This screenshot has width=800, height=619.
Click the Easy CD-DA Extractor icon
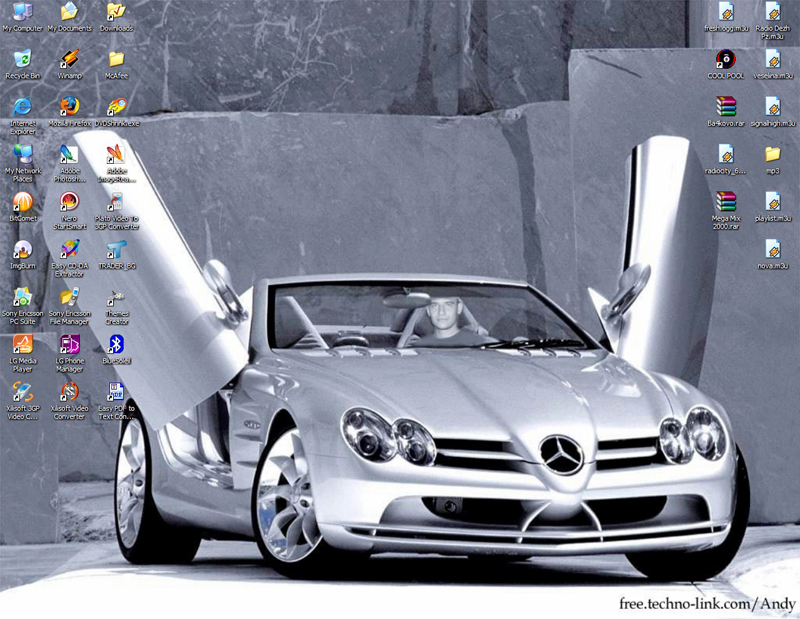click(x=69, y=249)
